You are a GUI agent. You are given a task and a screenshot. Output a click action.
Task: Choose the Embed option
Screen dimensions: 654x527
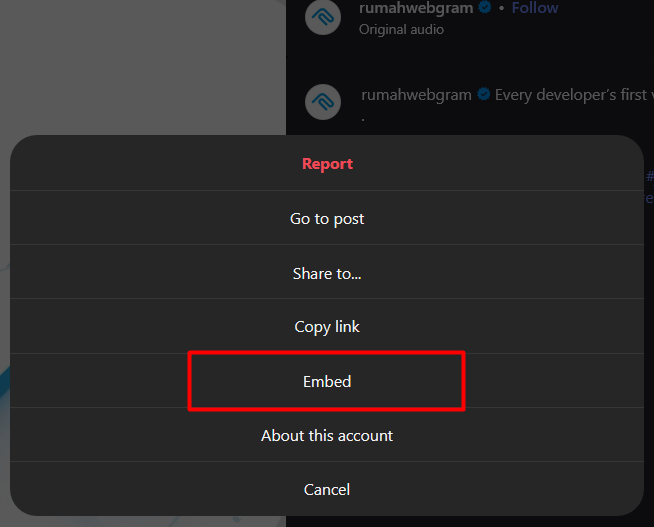point(327,381)
